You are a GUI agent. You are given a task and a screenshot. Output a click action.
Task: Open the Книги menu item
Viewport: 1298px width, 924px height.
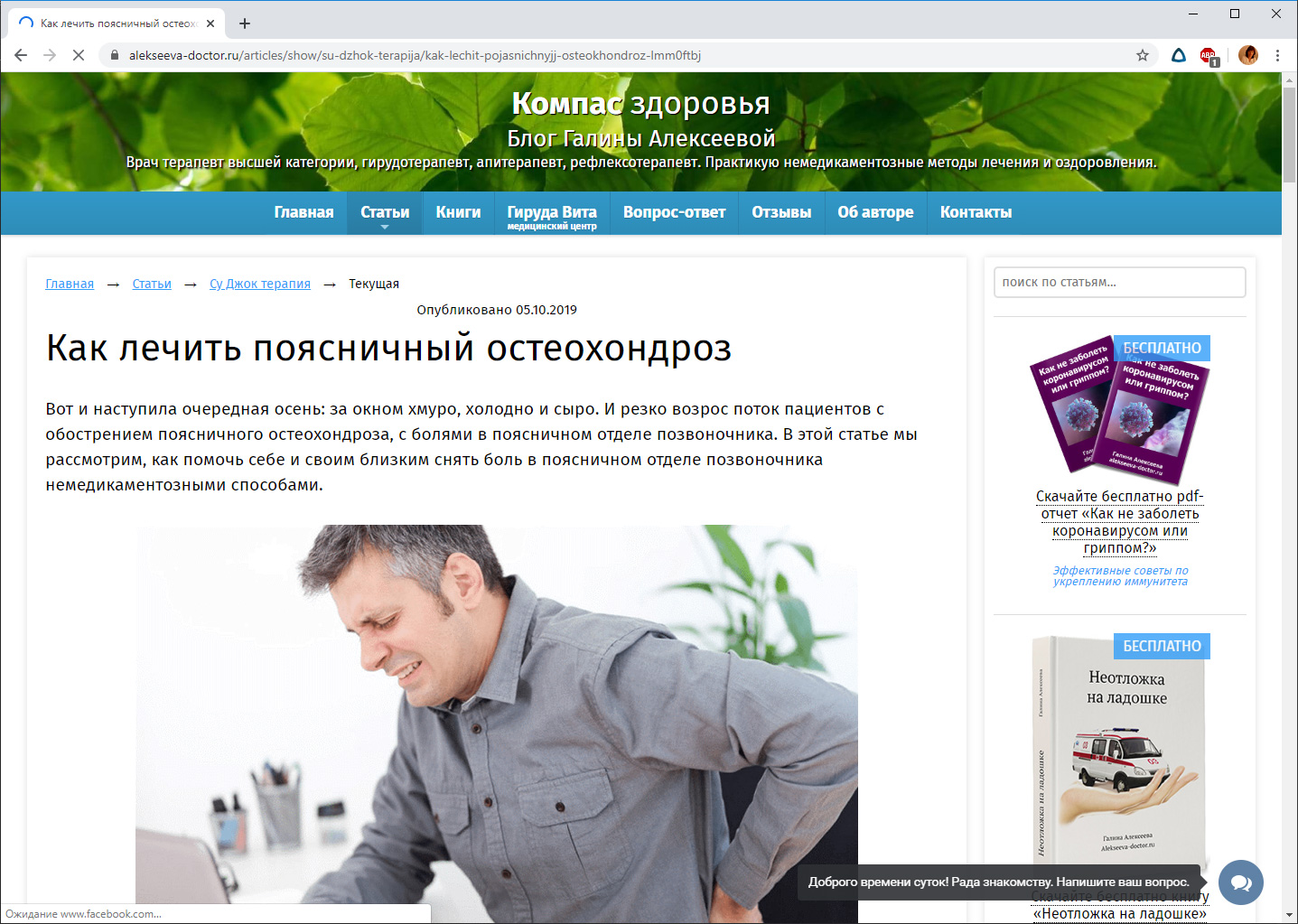click(458, 212)
